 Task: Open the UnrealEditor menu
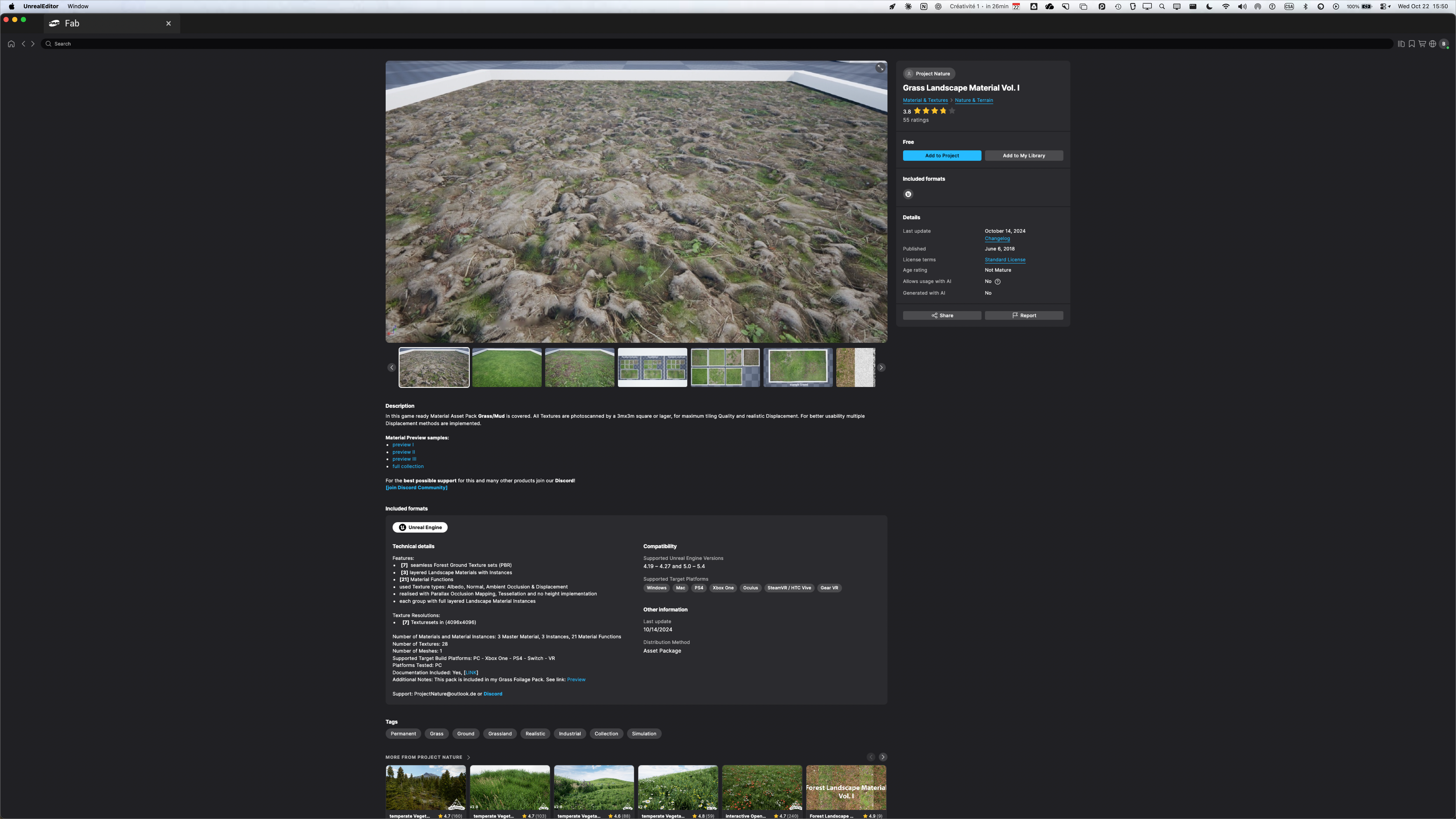41,6
